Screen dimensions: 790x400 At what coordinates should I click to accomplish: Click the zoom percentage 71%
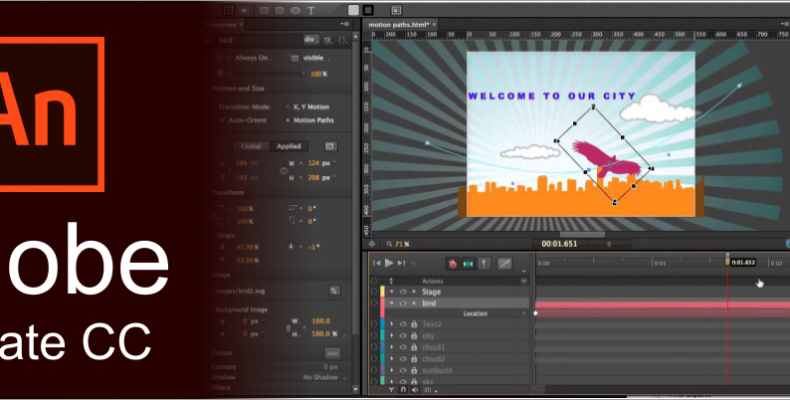tap(402, 244)
